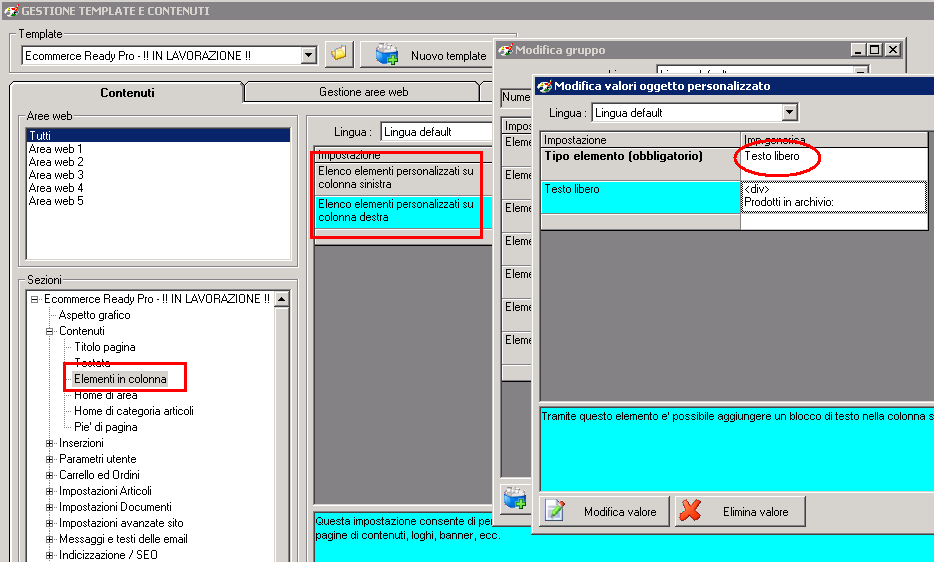Select Area web 1 in list
This screenshot has width=934, height=562.
click(x=55, y=148)
